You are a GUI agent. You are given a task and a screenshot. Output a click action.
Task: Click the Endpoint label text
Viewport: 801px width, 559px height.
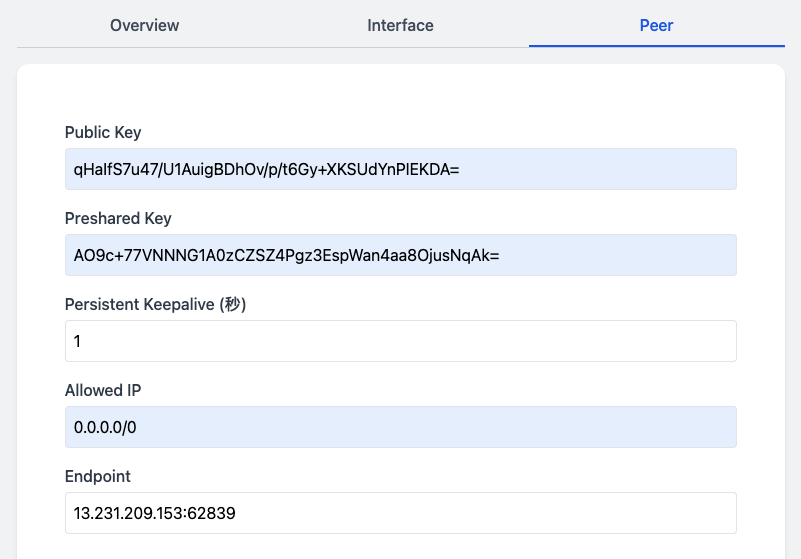click(x=98, y=476)
